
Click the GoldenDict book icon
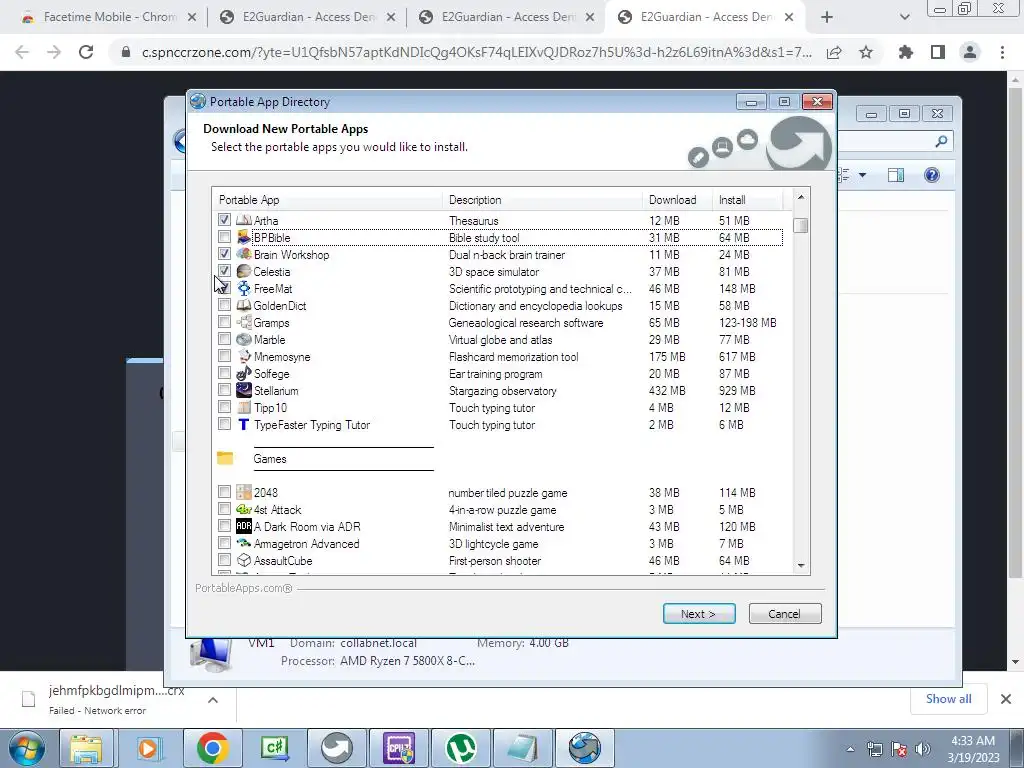pyautogui.click(x=244, y=305)
